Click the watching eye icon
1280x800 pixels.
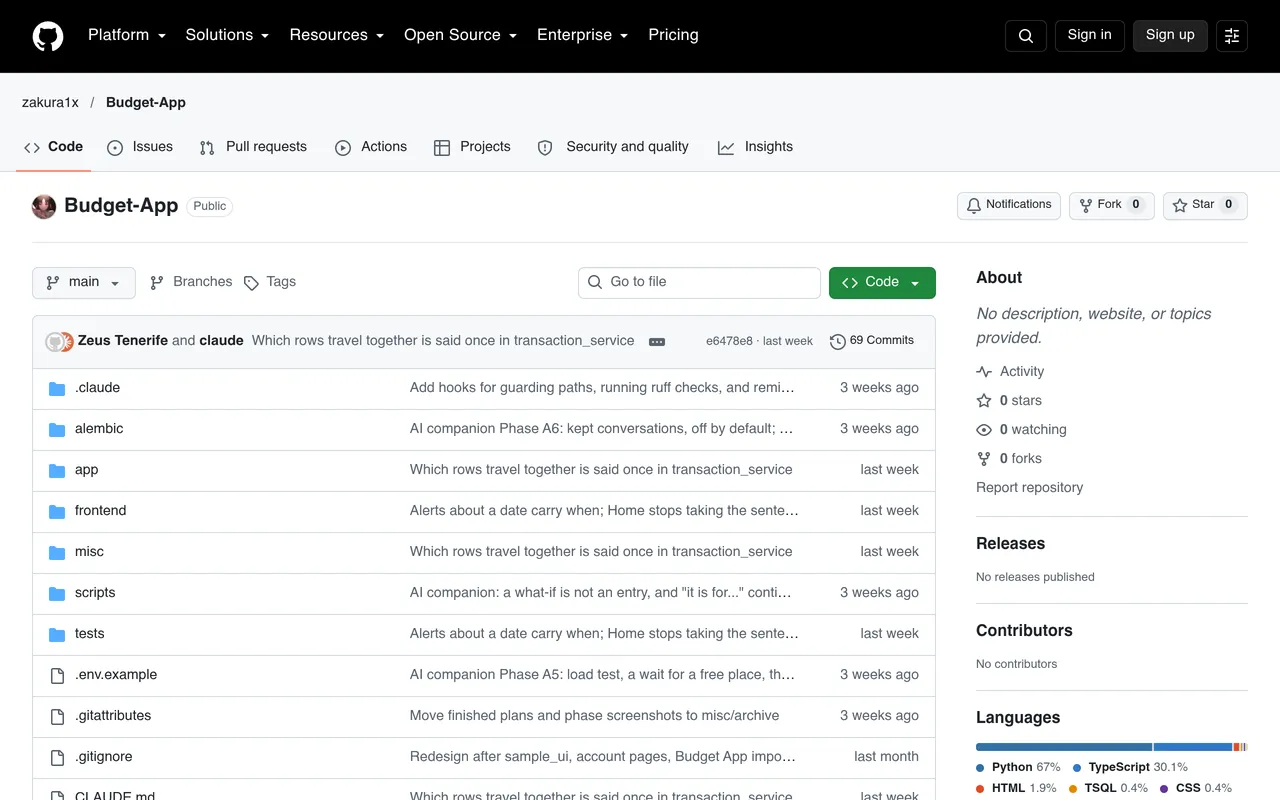point(984,429)
